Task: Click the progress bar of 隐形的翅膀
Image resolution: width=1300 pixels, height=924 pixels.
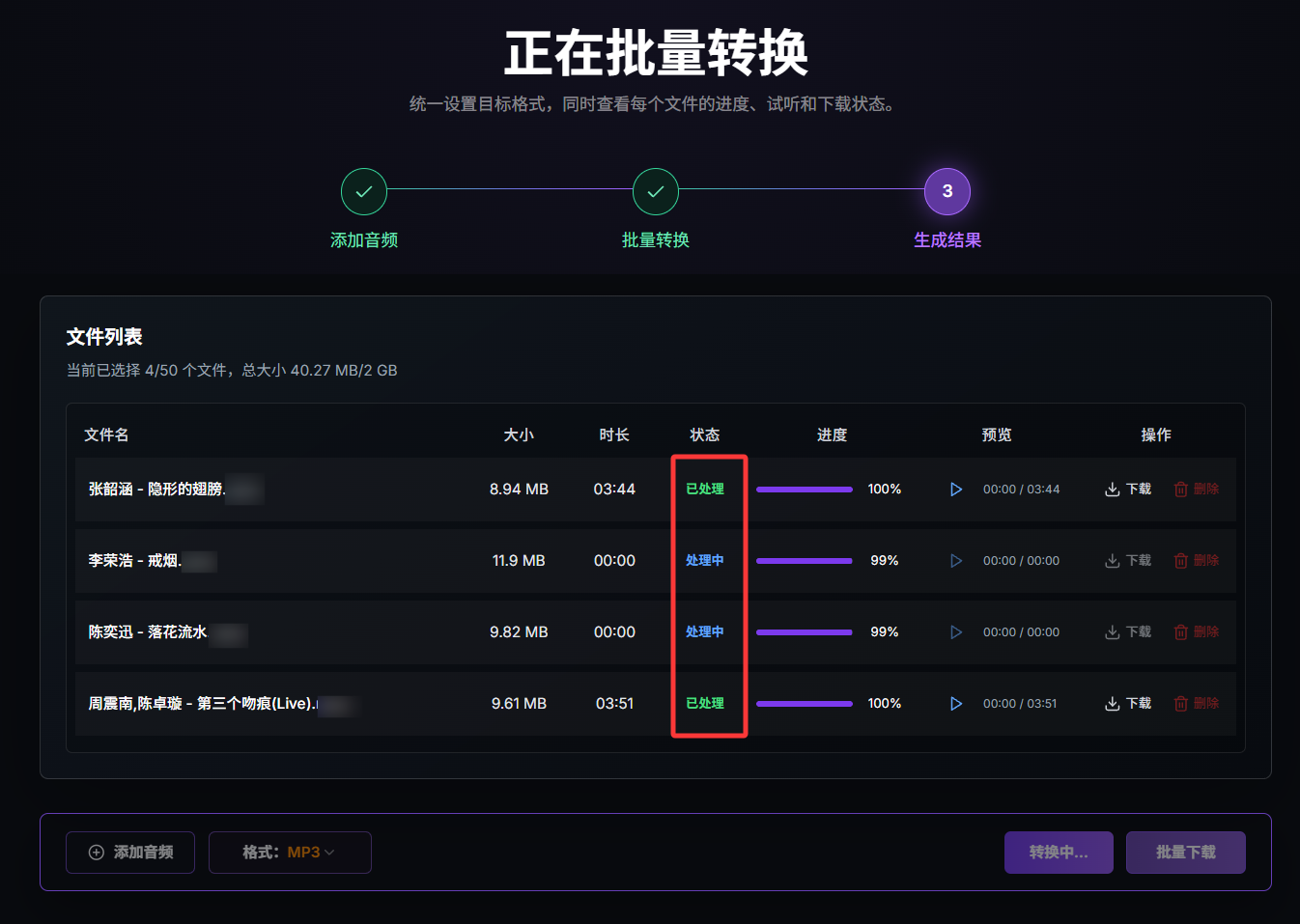Action: pos(805,490)
